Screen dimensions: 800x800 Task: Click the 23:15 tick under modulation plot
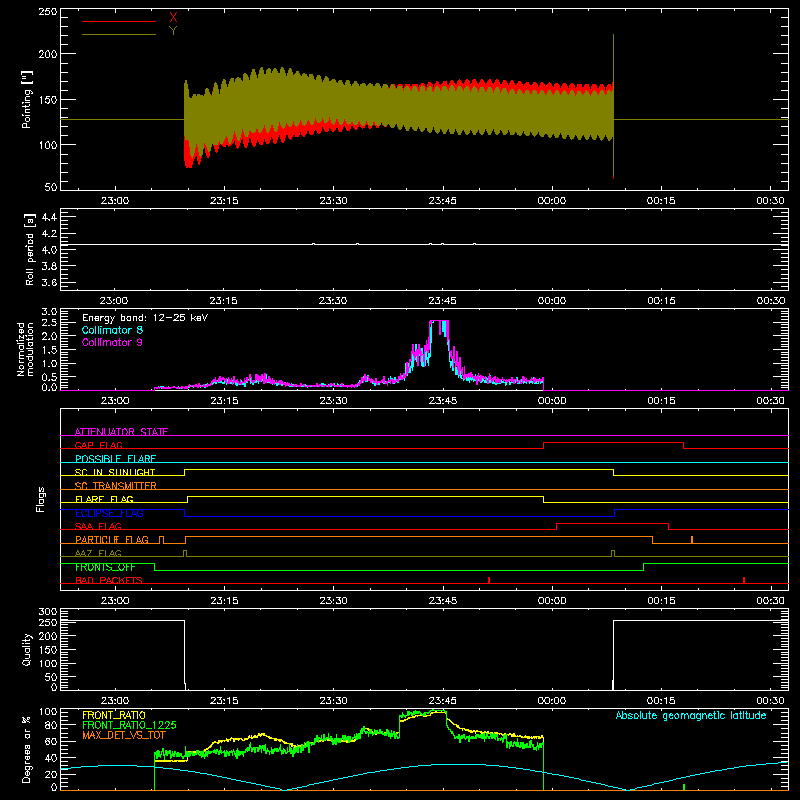coord(224,401)
